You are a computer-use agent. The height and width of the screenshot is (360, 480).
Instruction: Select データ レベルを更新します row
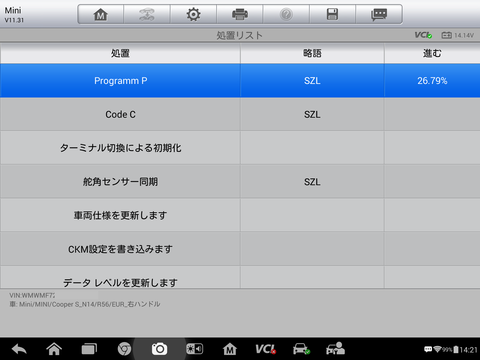click(240, 277)
